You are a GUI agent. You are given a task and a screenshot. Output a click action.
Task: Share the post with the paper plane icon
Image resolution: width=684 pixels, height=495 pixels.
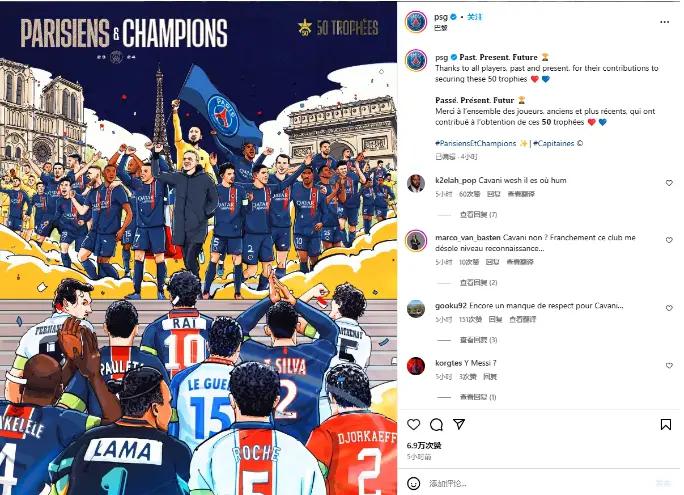click(x=459, y=424)
